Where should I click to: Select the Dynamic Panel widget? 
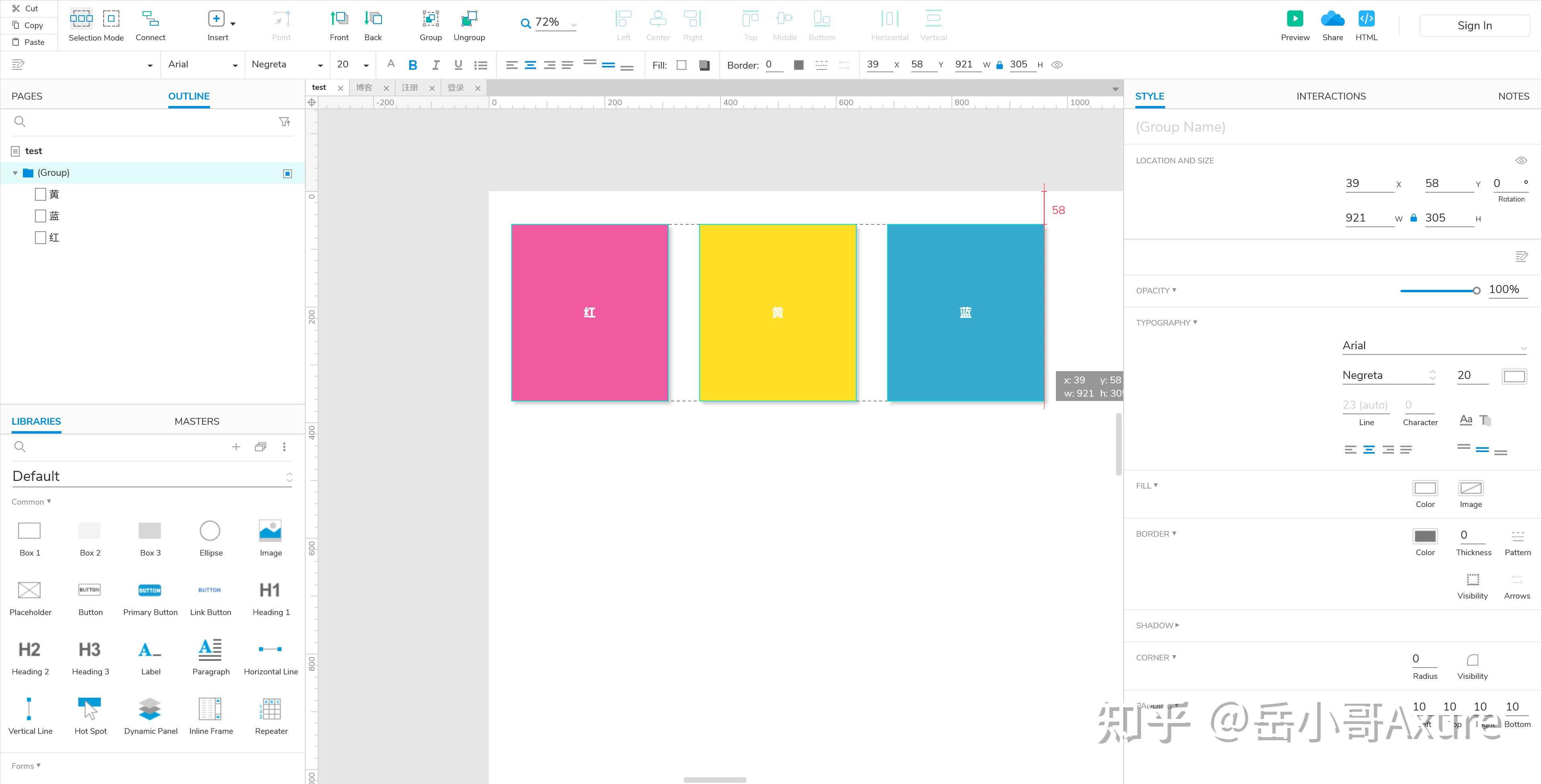[x=150, y=712]
